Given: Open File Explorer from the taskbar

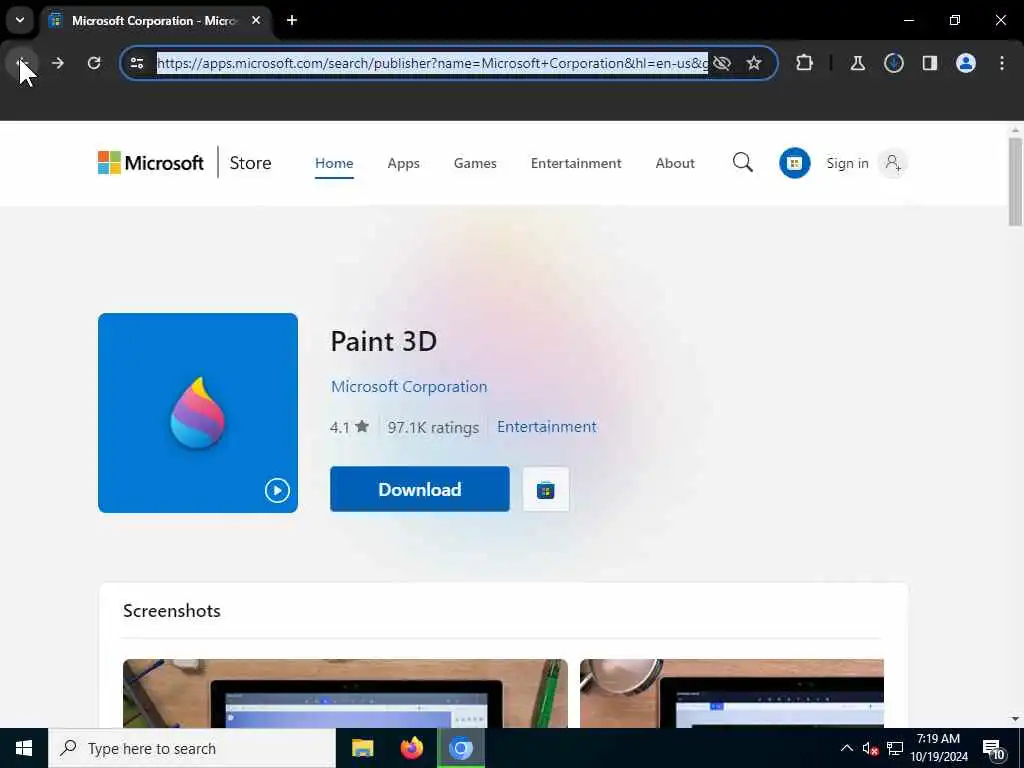Looking at the screenshot, I should tap(362, 748).
